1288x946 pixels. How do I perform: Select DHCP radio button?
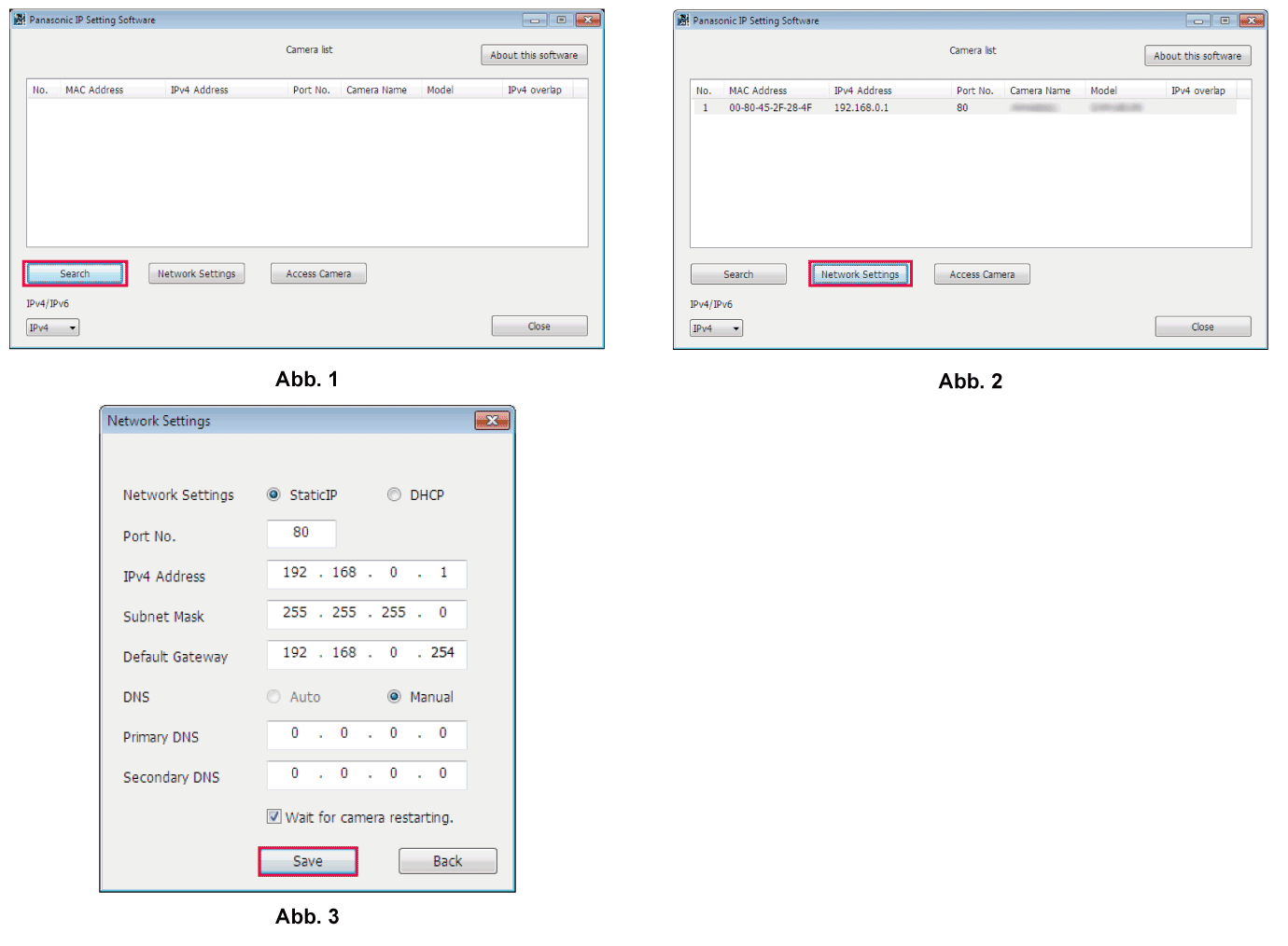pos(394,494)
